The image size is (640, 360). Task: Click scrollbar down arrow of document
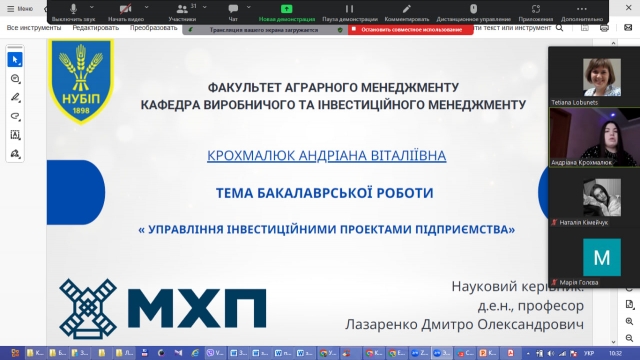[x=613, y=342]
